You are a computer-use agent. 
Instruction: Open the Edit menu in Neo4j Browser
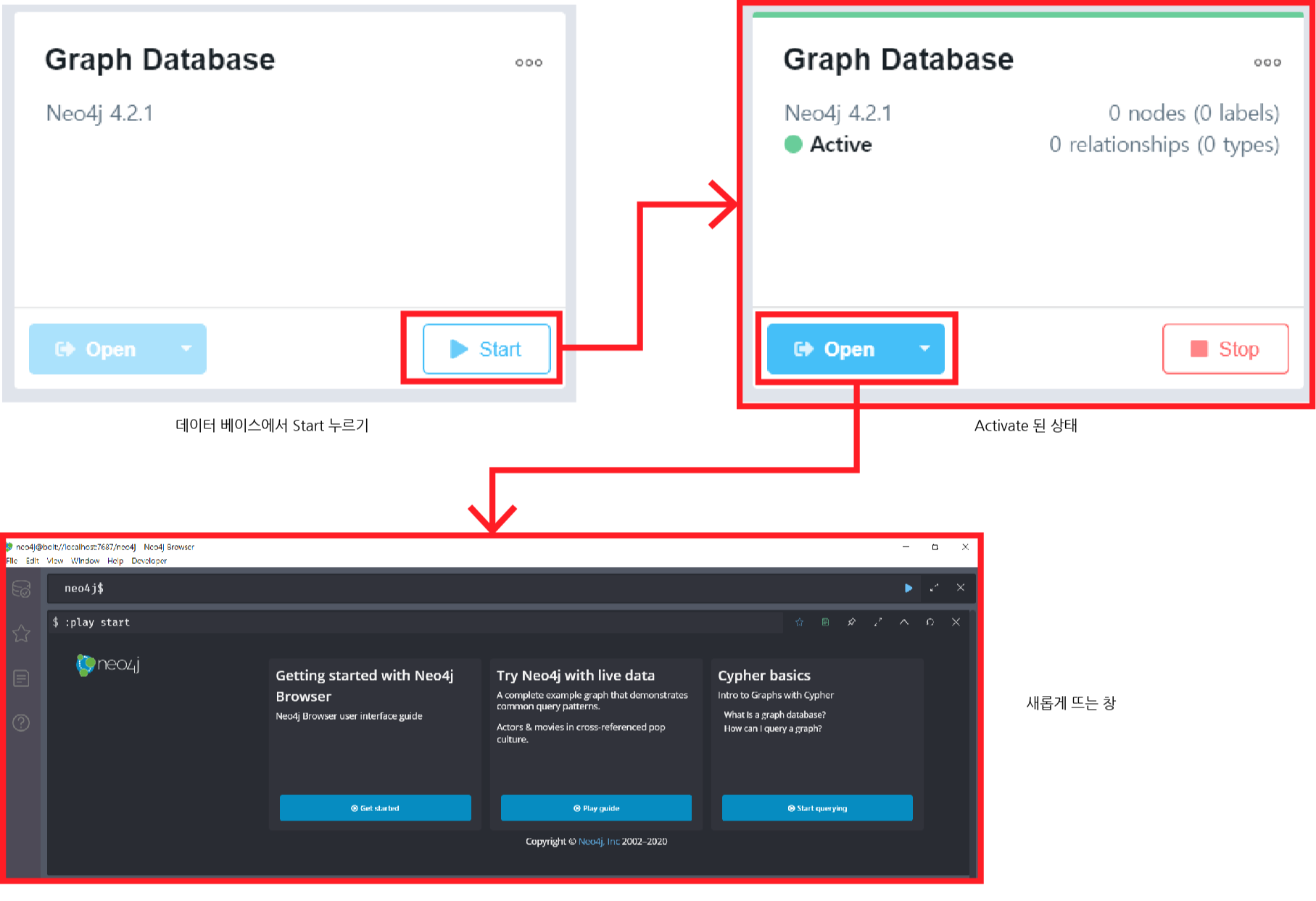33,561
